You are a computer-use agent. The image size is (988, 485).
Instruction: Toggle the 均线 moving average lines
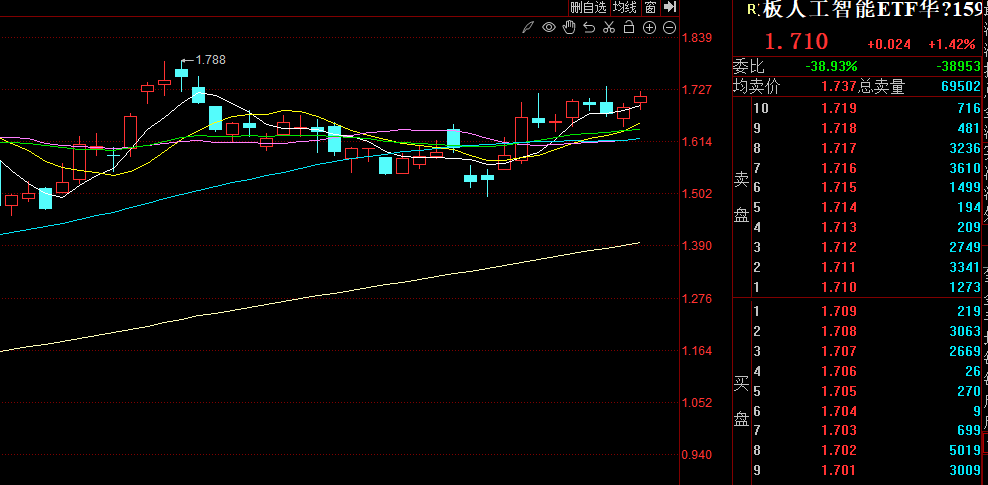pos(625,7)
